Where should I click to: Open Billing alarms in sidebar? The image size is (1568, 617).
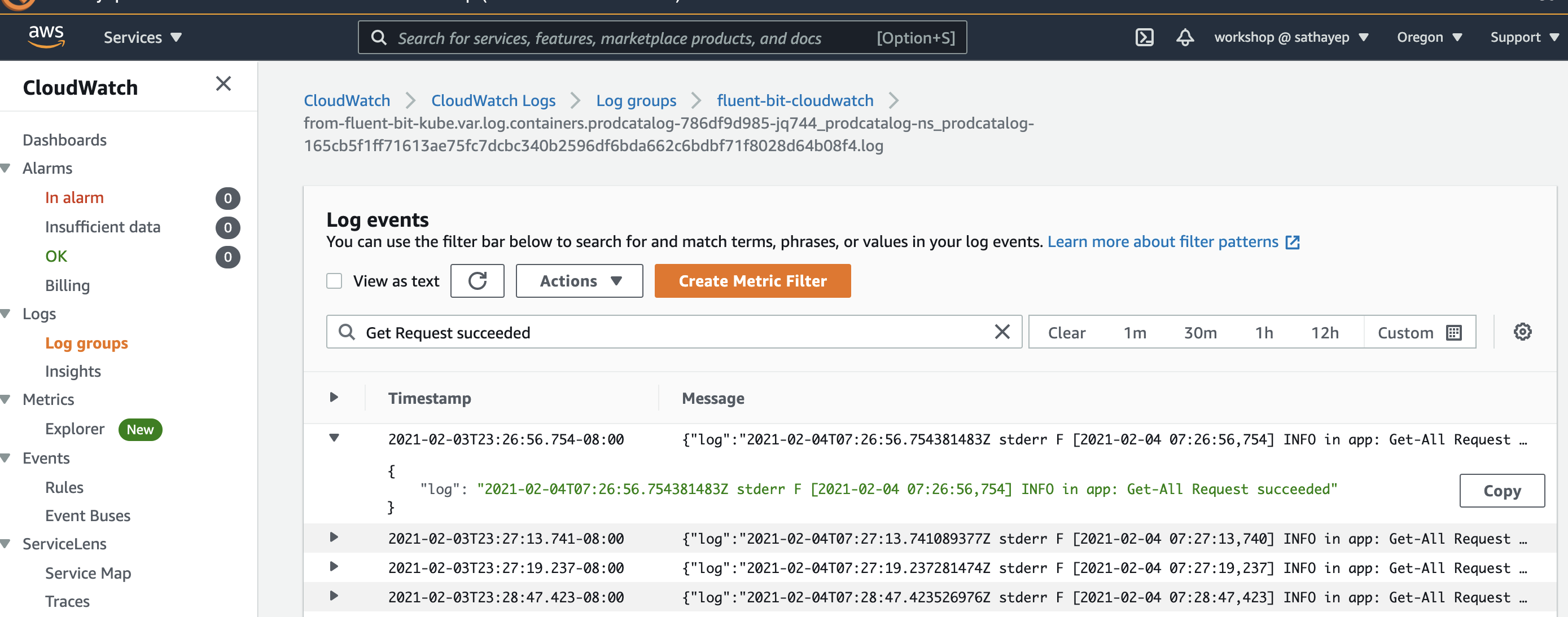coord(68,286)
